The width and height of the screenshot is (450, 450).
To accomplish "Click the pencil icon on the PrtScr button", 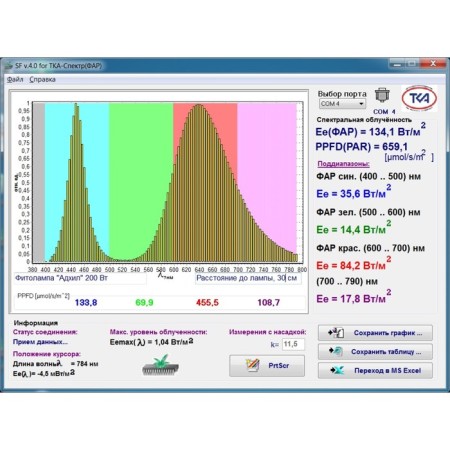I will click(252, 365).
